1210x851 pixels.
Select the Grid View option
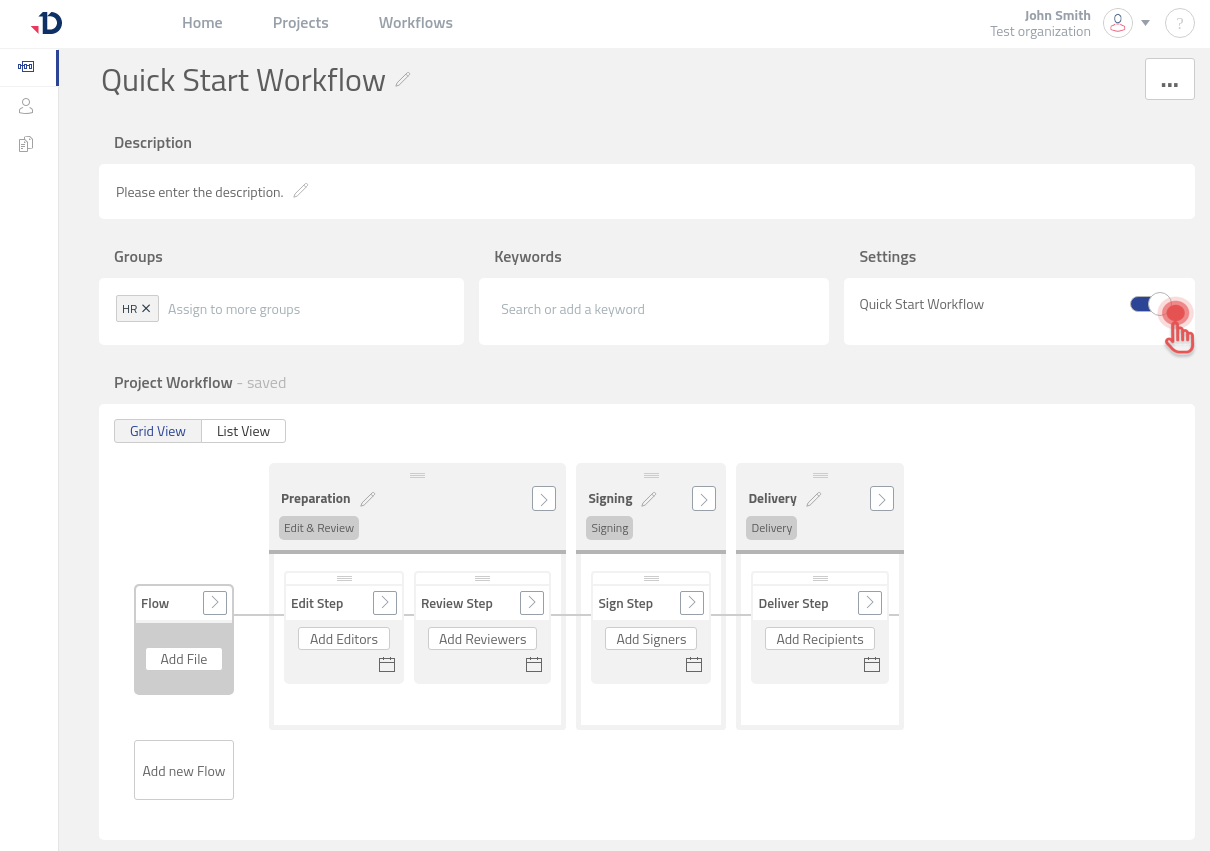coord(158,431)
